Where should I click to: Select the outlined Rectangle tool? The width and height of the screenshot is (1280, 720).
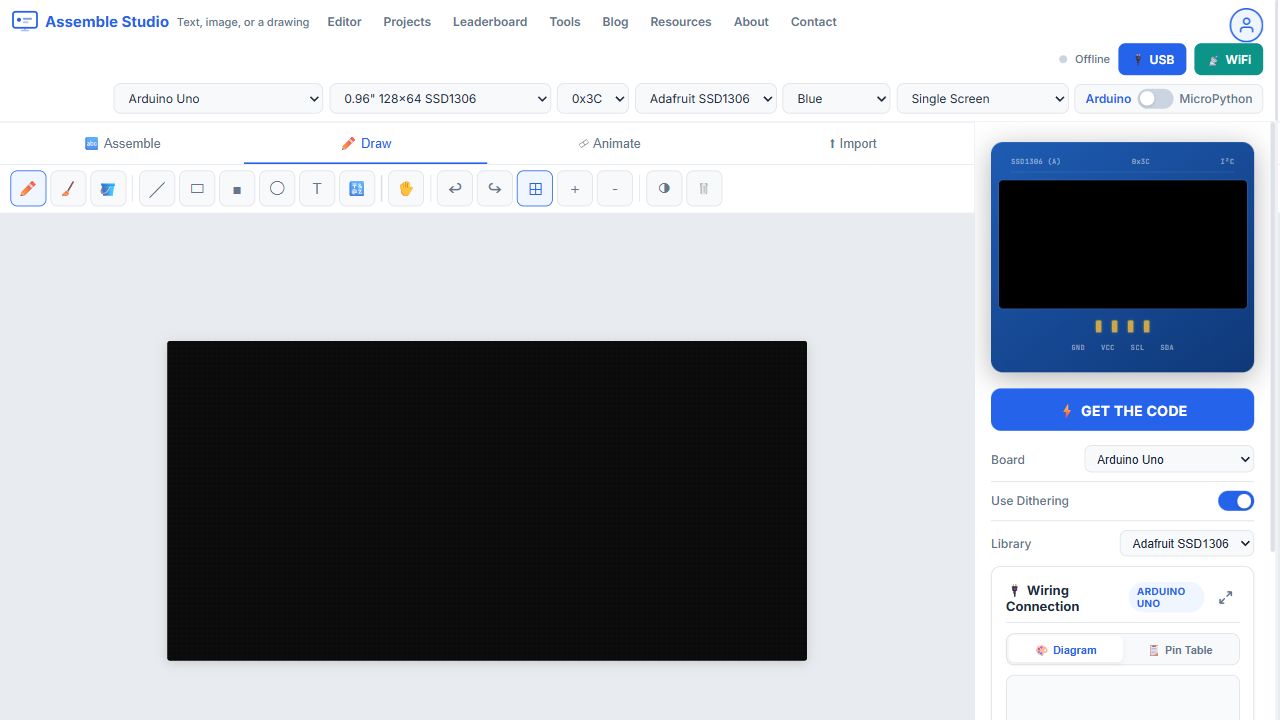(x=197, y=188)
